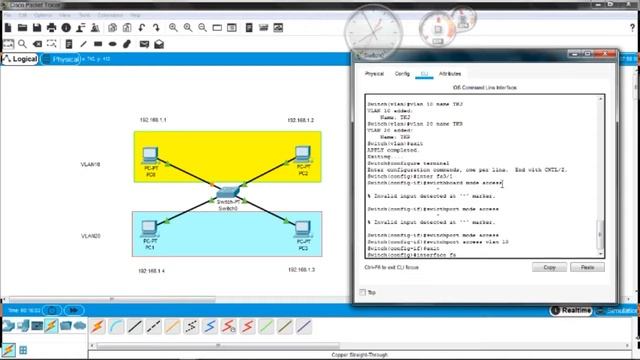The width and height of the screenshot is (640, 360).
Task: Click the 192.168.1.3 address label
Action: click(x=302, y=270)
